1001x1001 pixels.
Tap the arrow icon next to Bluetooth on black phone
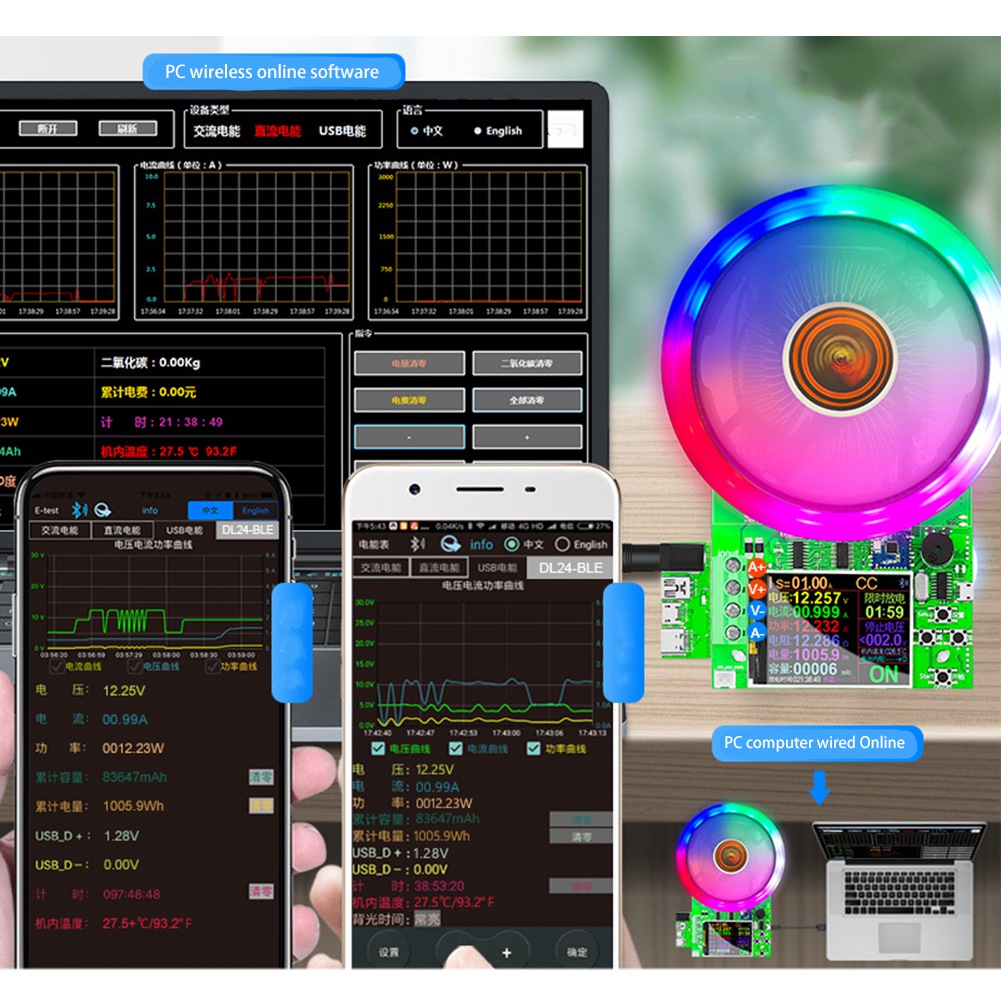point(103,510)
